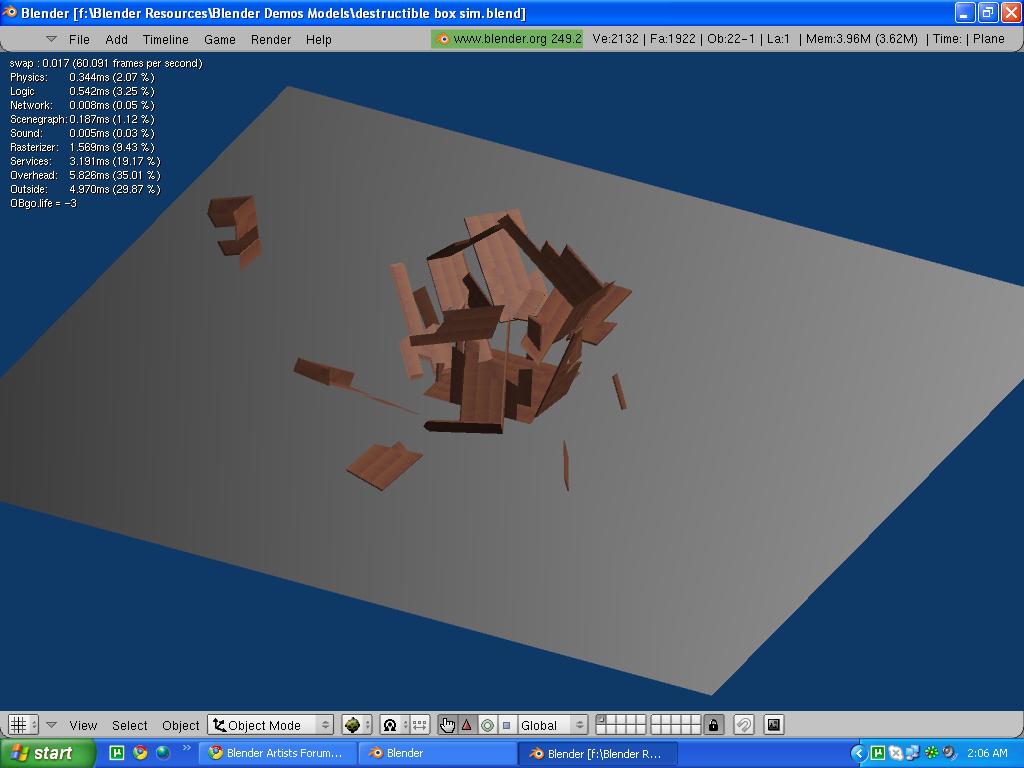Open the Help menu
The width and height of the screenshot is (1024, 768).
(319, 39)
